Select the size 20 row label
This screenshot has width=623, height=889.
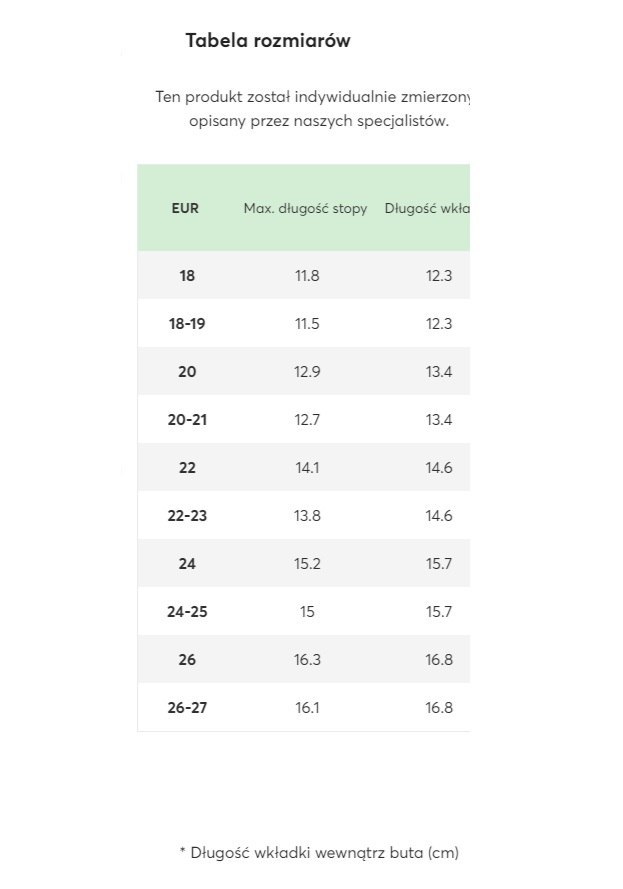tap(187, 372)
